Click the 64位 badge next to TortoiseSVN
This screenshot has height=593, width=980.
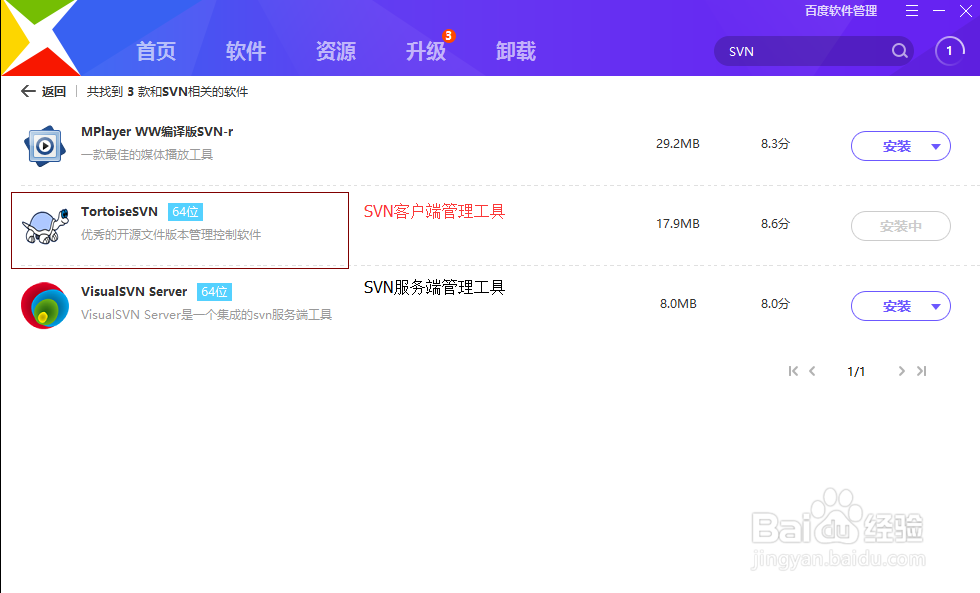coord(186,212)
